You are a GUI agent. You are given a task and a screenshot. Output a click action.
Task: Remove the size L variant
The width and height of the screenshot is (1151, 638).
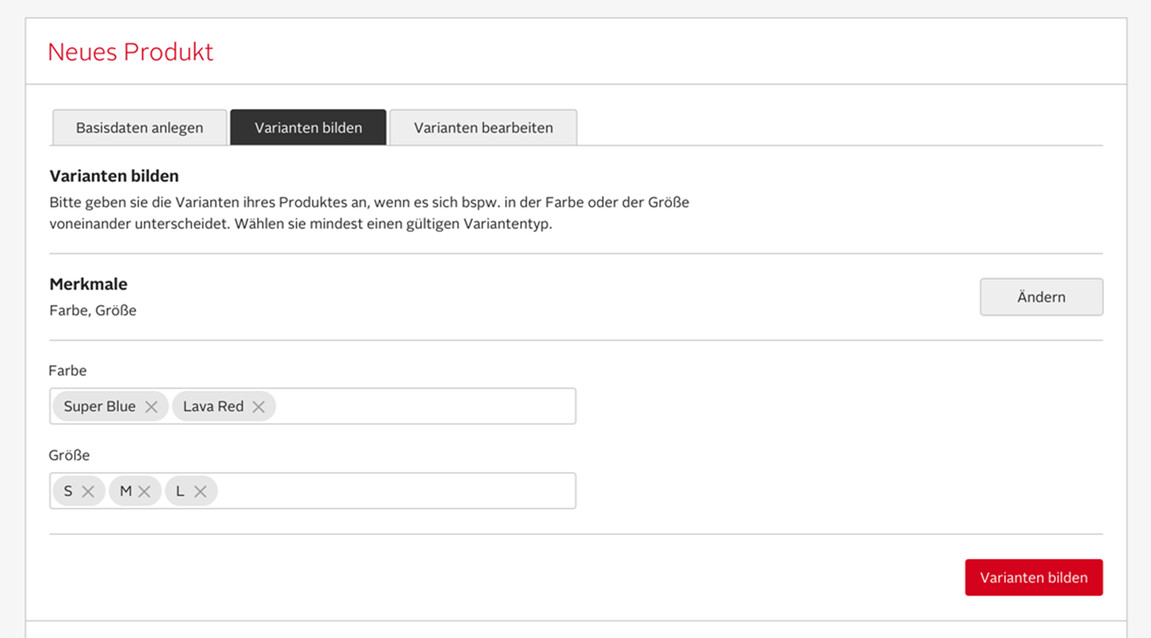pos(201,491)
